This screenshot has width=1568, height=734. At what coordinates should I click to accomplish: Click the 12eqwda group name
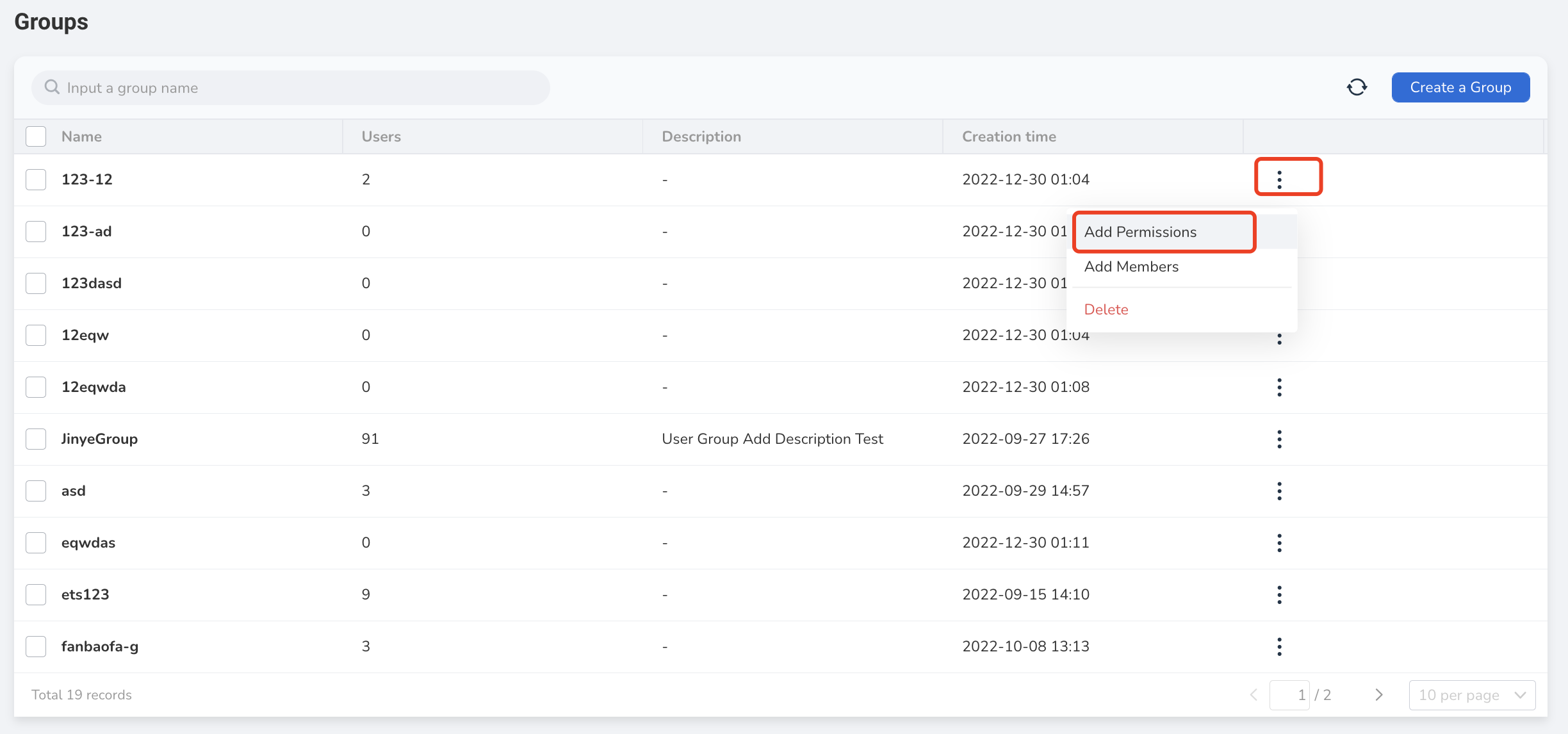pos(94,387)
